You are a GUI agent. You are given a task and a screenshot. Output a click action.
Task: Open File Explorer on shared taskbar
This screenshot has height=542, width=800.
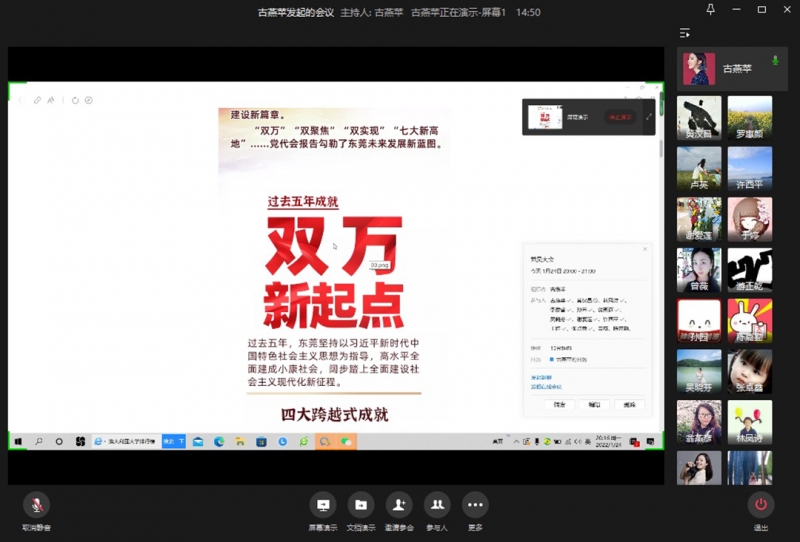pyautogui.click(x=240, y=441)
